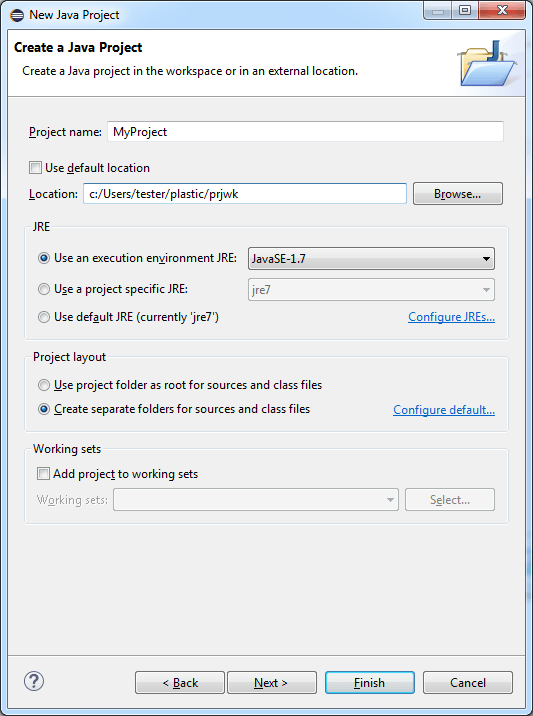Maximize the New Java Project window
The width and height of the screenshot is (533, 716).
[465, 11]
